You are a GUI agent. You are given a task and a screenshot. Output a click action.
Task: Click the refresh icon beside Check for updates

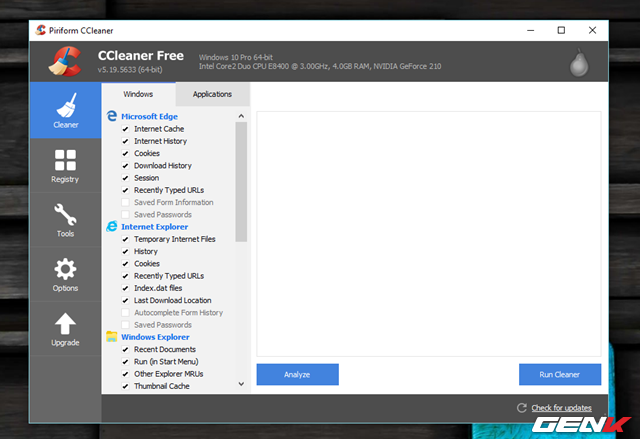[x=521, y=408]
